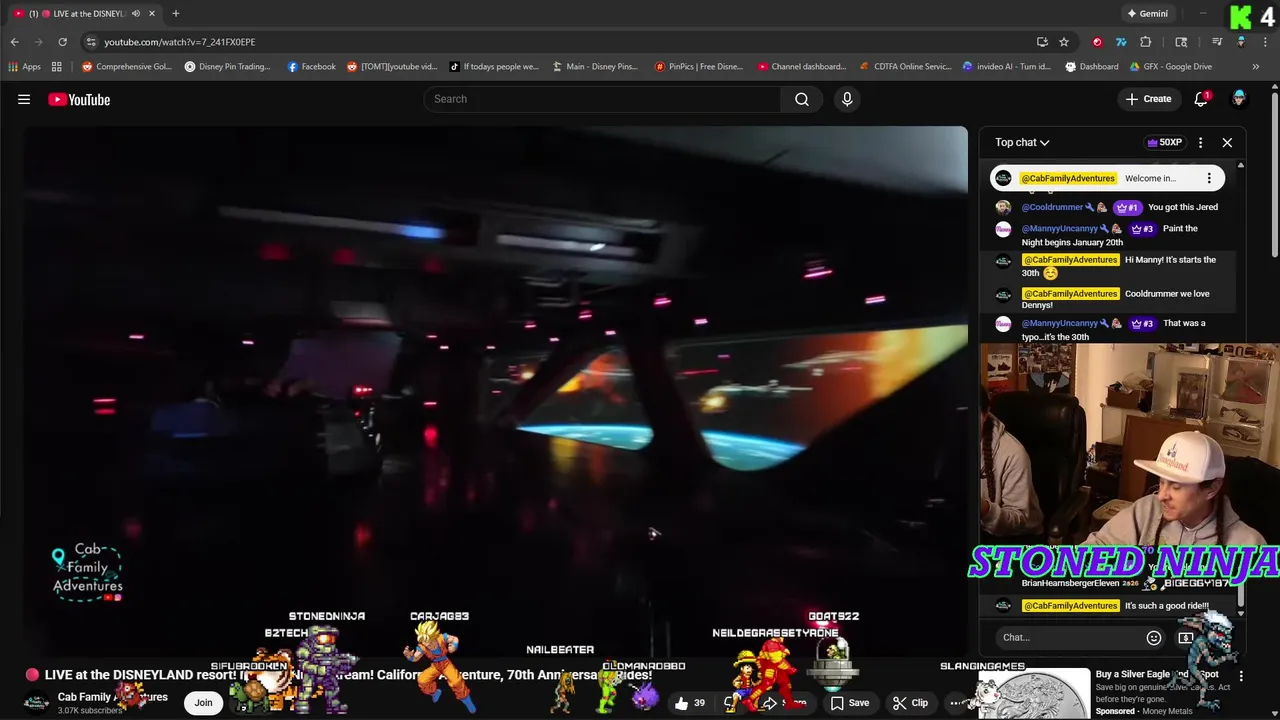Go to the YouTube home logo

click(x=79, y=99)
